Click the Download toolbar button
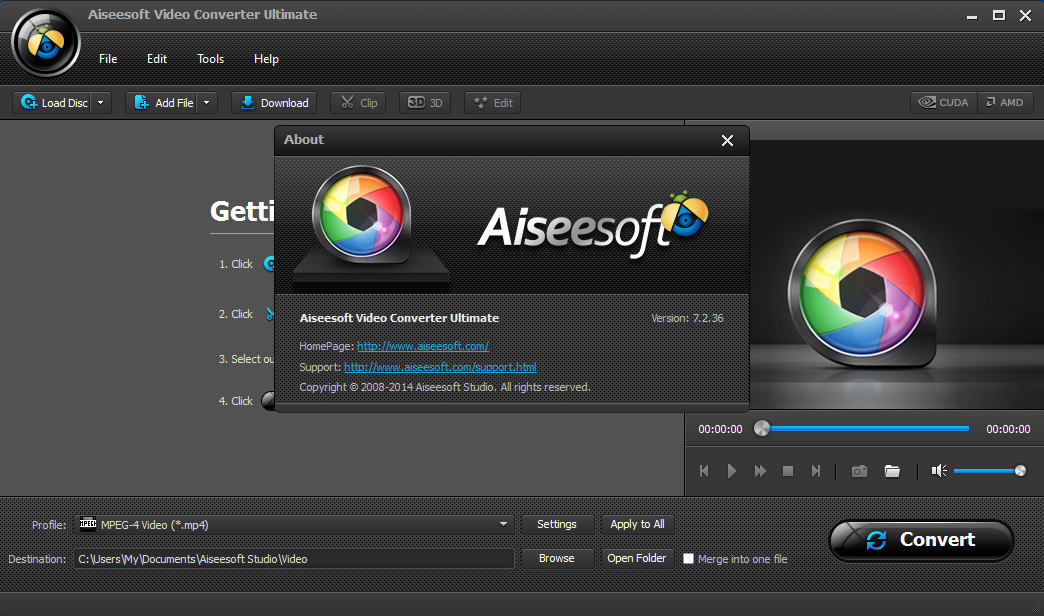 point(274,103)
